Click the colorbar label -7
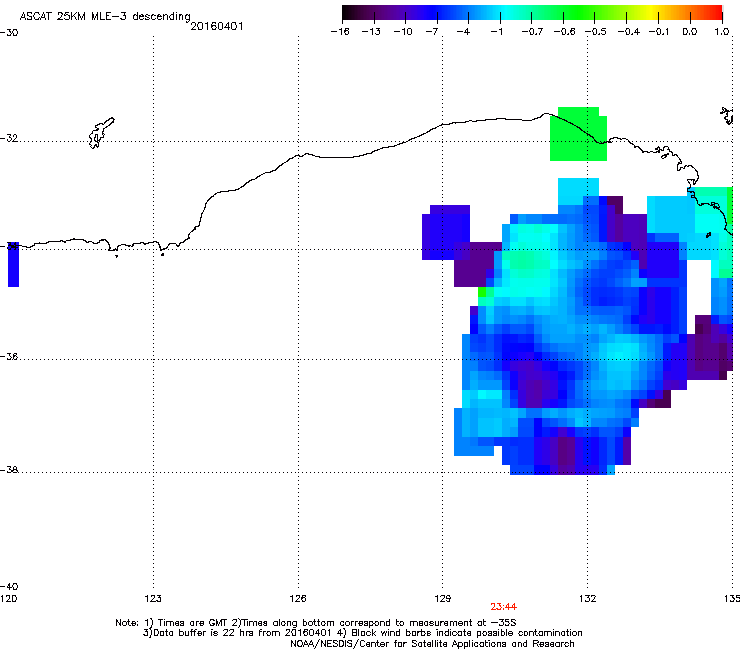740x650 pixels. pos(431,32)
